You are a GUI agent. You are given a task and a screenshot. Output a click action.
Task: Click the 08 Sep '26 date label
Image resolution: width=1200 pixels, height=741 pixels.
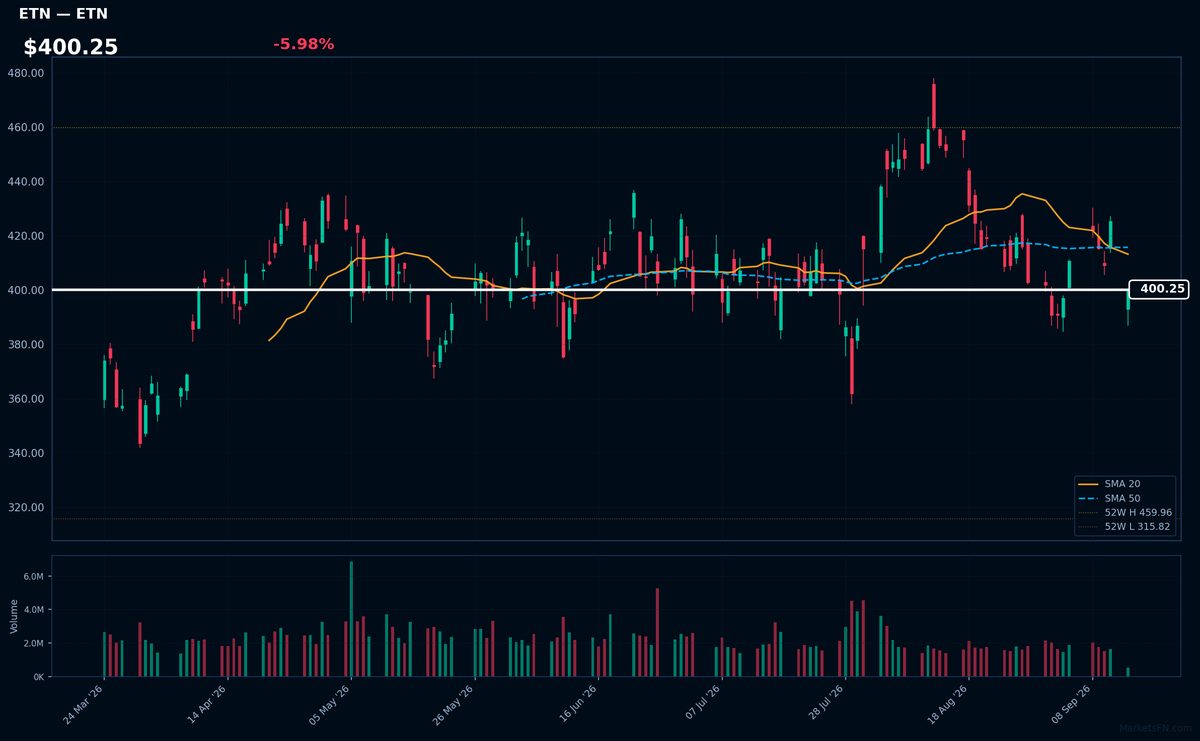click(1072, 705)
